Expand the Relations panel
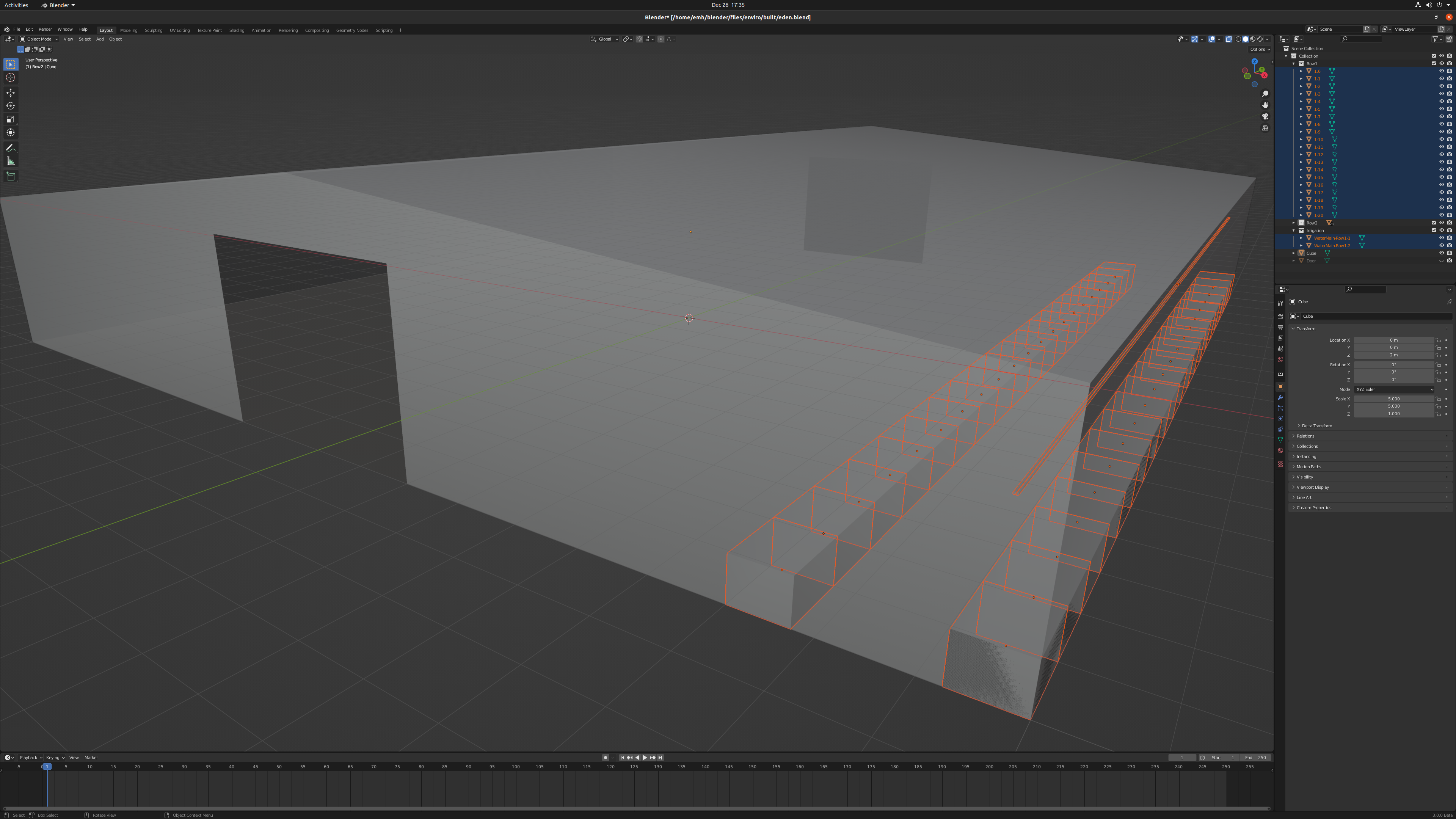Viewport: 1456px width, 819px height. click(1305, 436)
